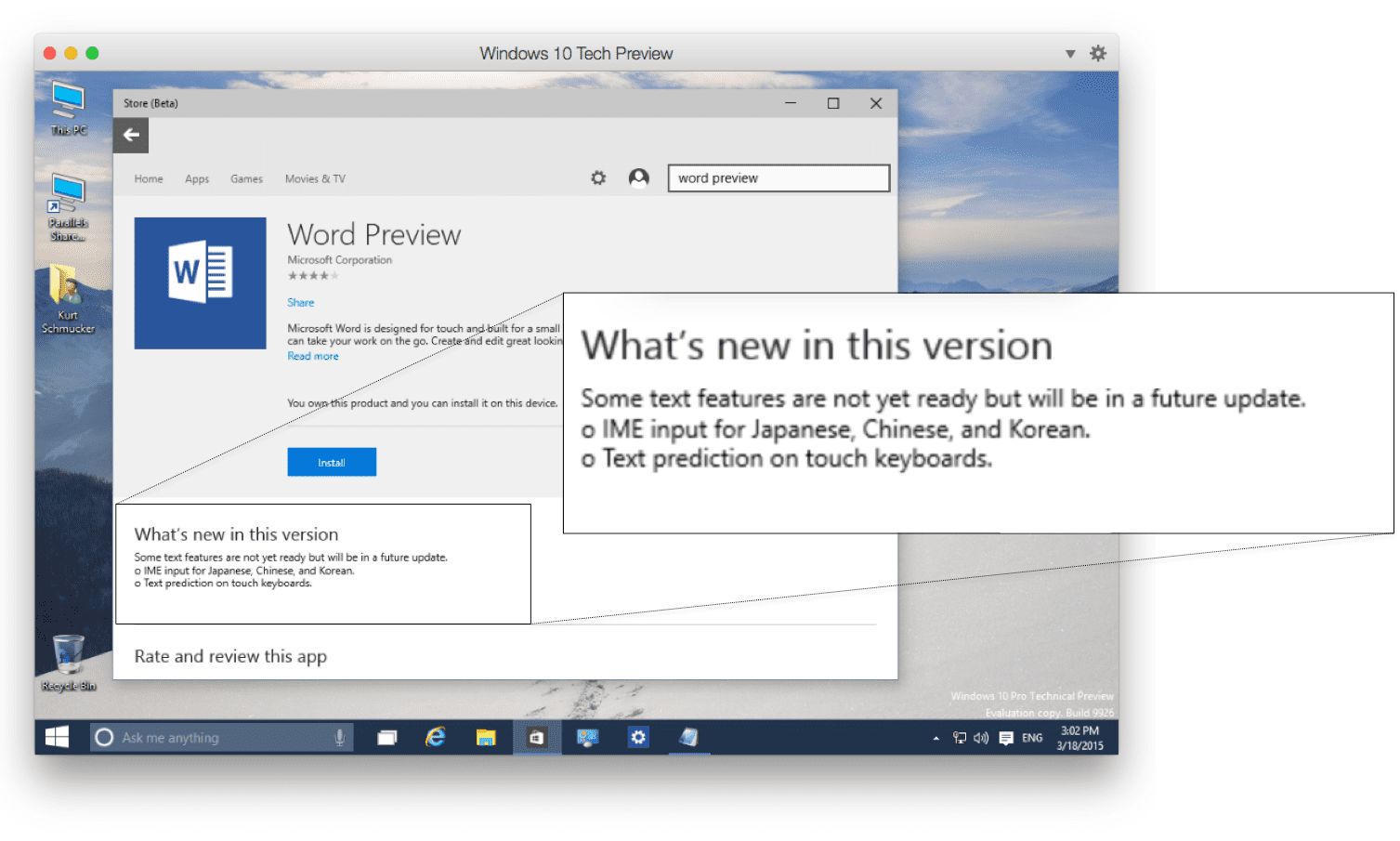Click the small What's new in this version heading
The width and height of the screenshot is (1400, 841).
(236, 534)
